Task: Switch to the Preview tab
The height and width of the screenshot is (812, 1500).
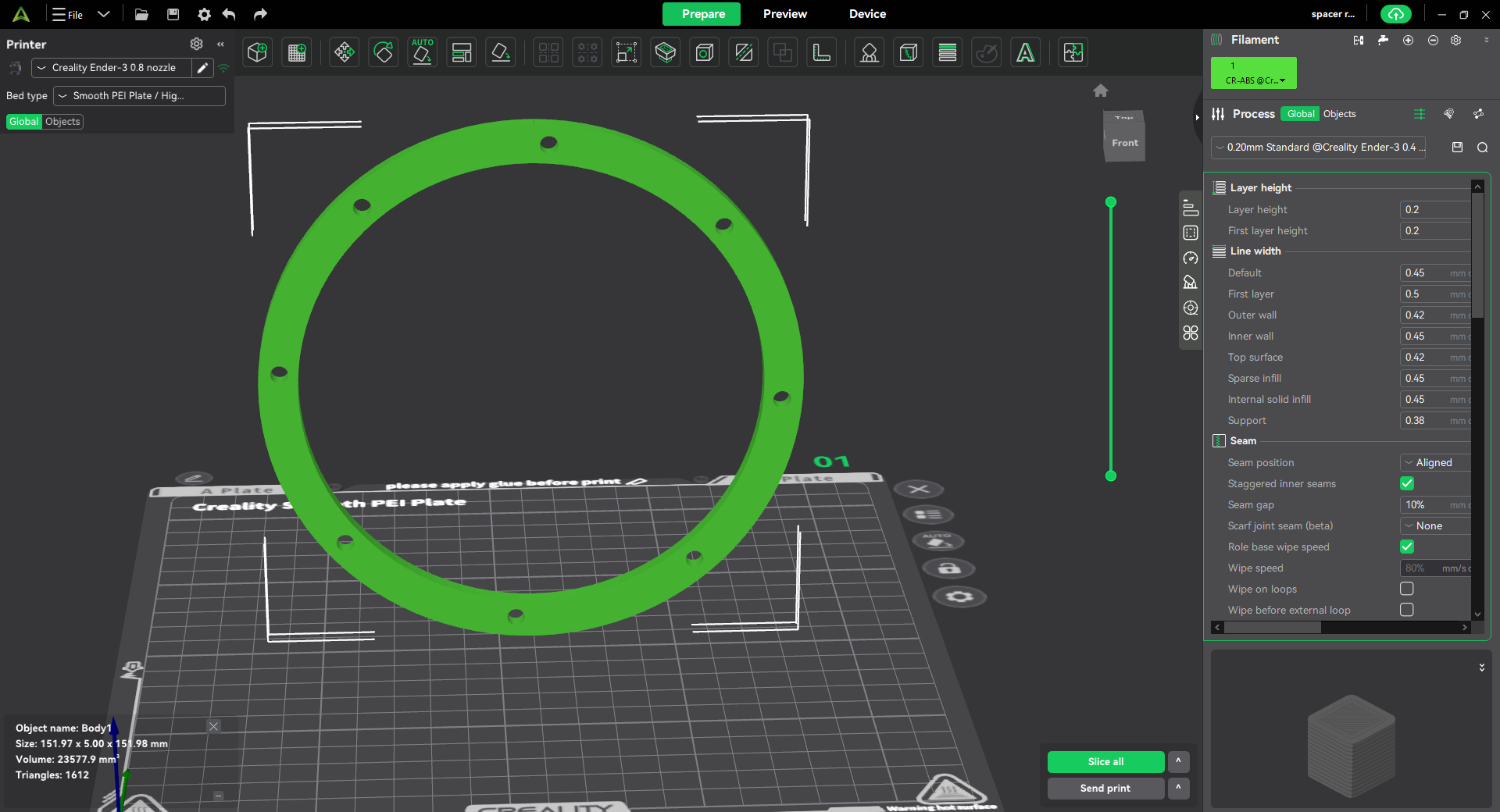Action: coord(784,14)
